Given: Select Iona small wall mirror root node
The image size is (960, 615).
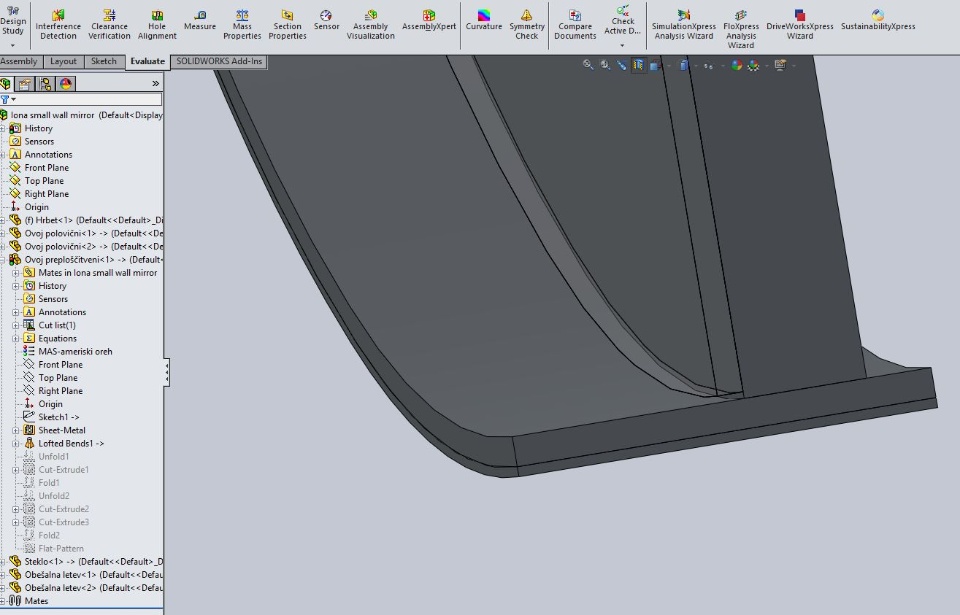Looking at the screenshot, I should tap(82, 115).
